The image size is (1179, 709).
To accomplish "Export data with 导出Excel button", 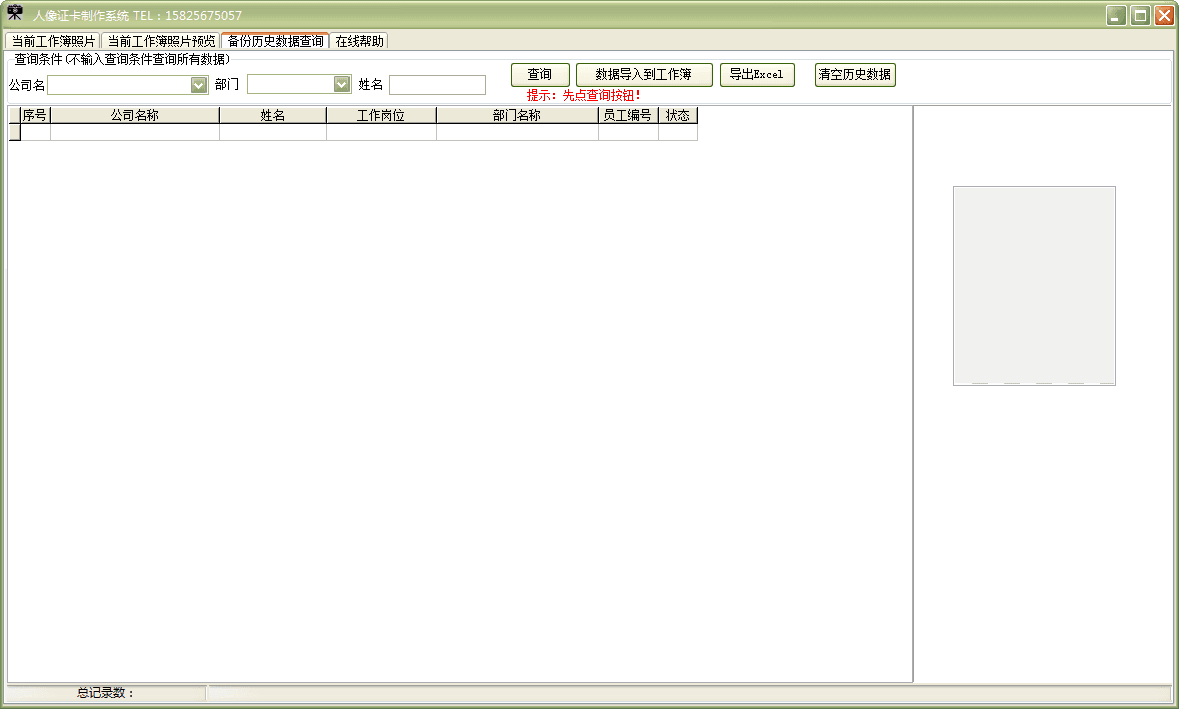I will click(757, 74).
